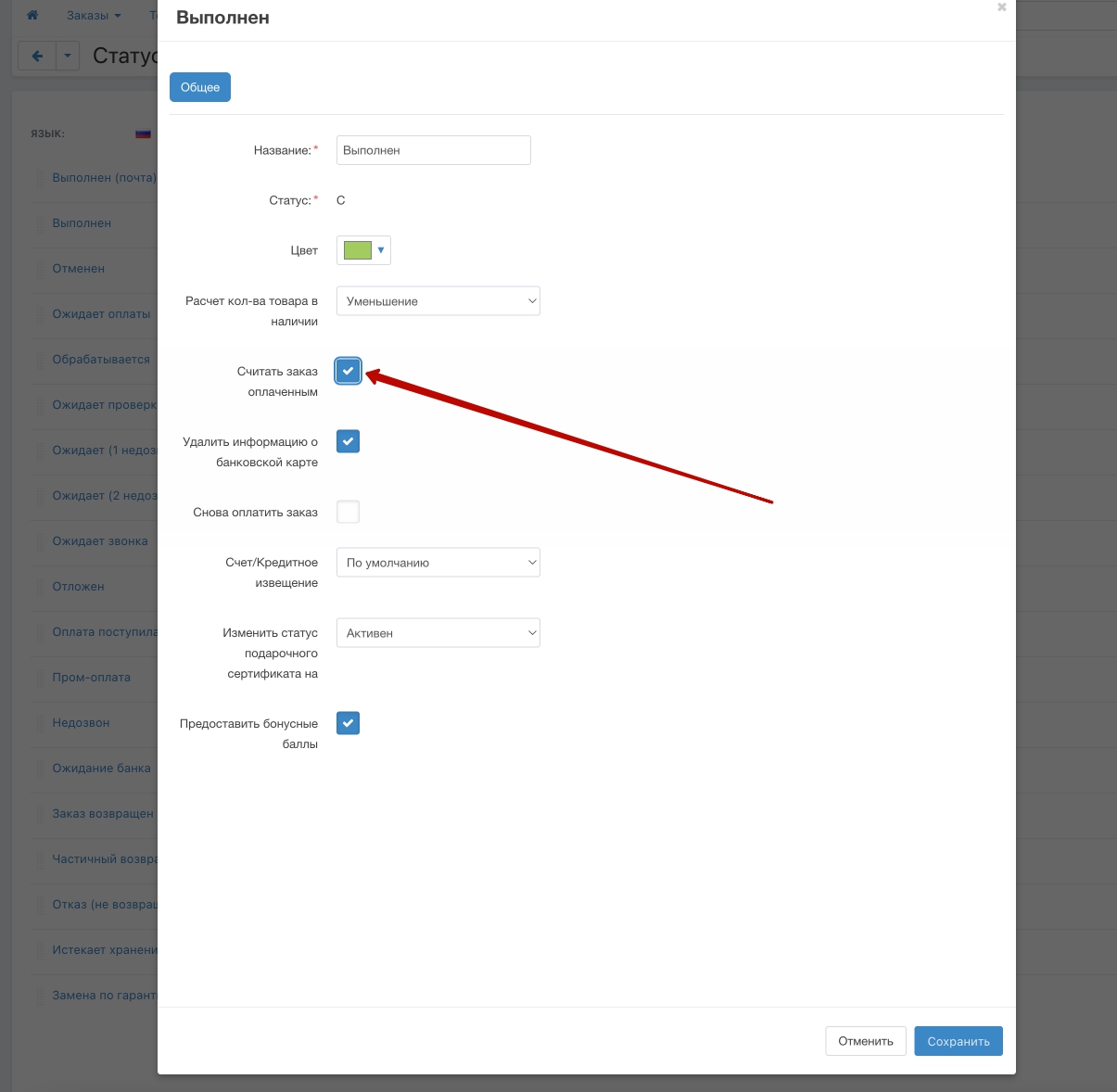Select the Общее tab

(200, 87)
